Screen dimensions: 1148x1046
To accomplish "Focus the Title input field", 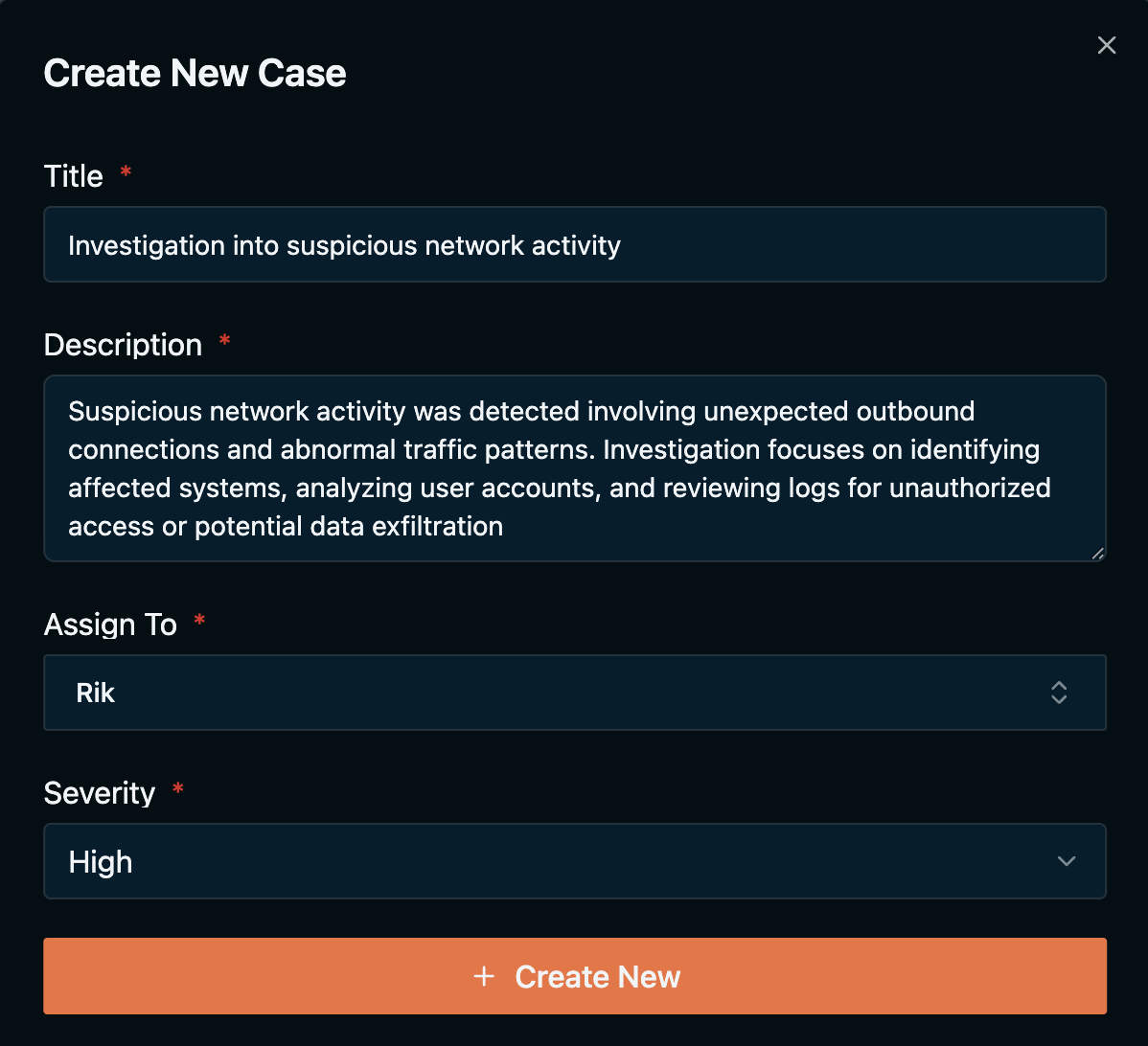I will (575, 245).
